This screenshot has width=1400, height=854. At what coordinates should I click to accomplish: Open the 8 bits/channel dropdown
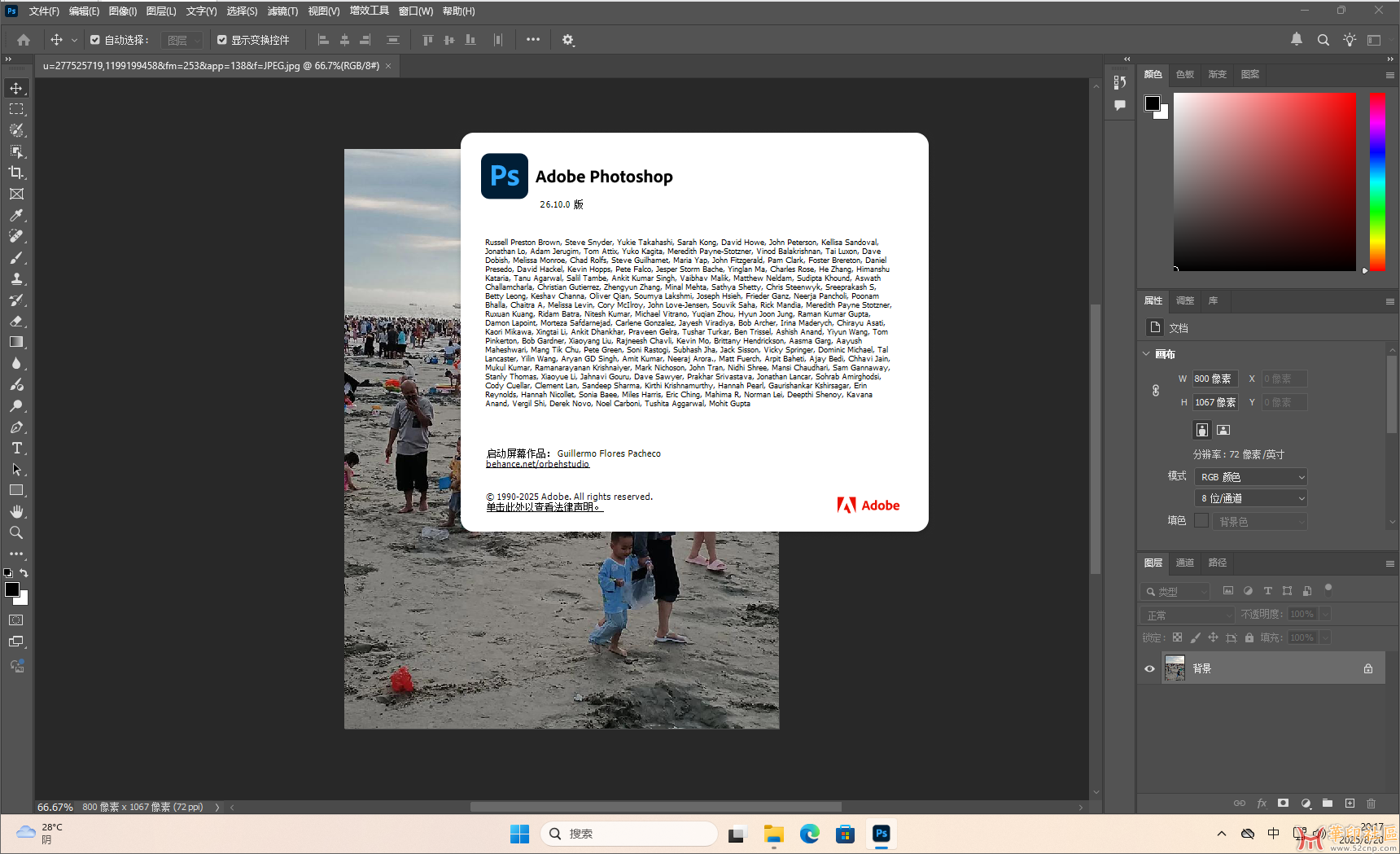[x=1251, y=498]
